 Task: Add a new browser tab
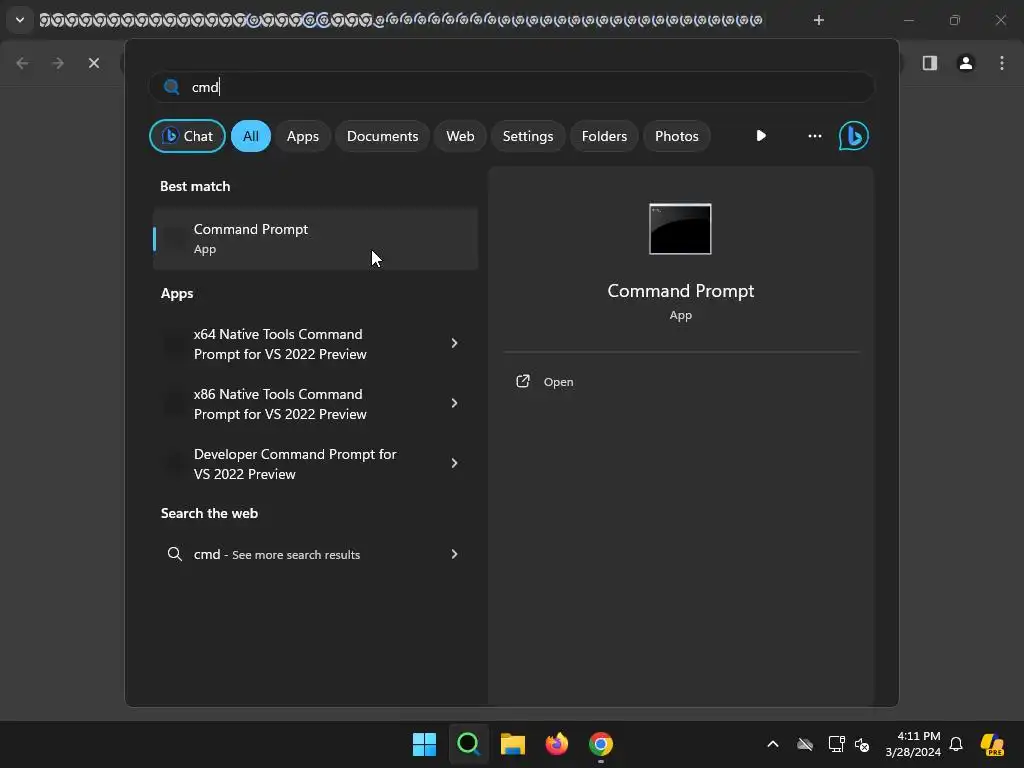(818, 20)
